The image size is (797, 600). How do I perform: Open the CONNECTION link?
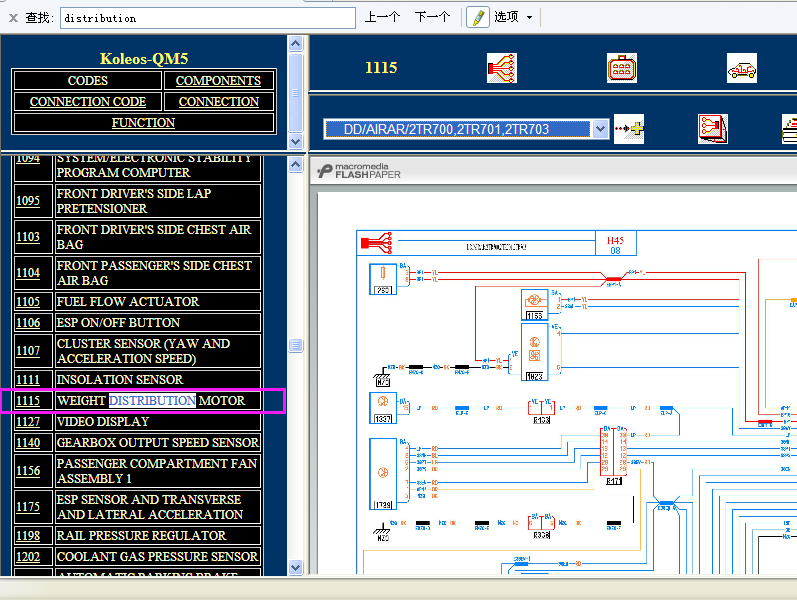coord(219,102)
